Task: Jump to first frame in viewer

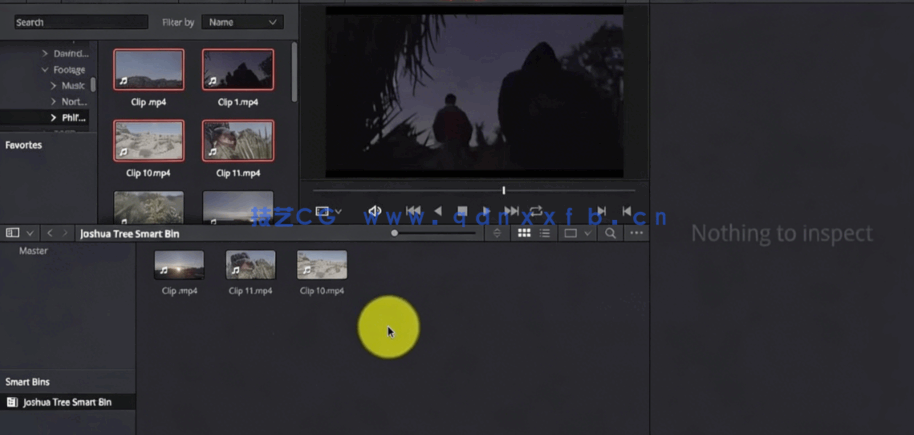Action: coord(413,211)
